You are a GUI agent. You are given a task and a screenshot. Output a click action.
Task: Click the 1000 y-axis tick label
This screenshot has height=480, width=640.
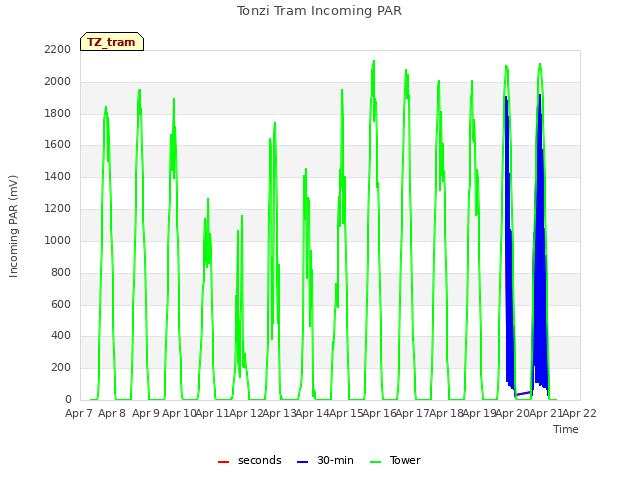(58, 240)
